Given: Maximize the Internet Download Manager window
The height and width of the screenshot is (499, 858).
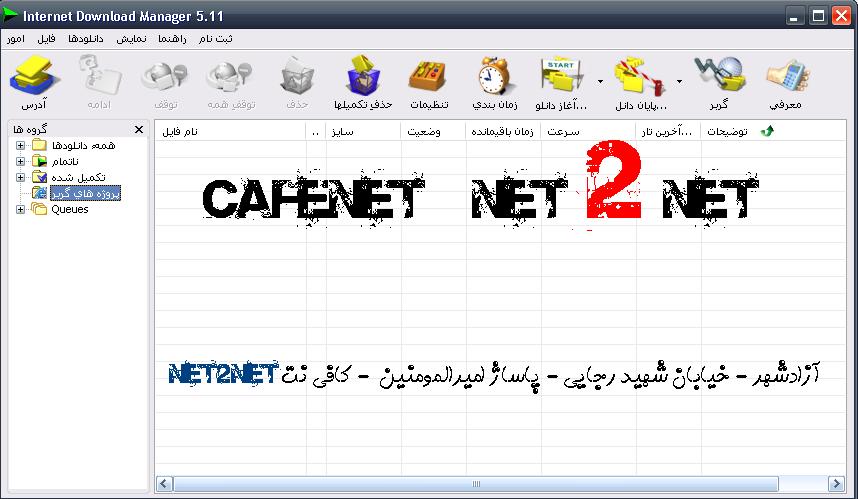Looking at the screenshot, I should [x=818, y=16].
